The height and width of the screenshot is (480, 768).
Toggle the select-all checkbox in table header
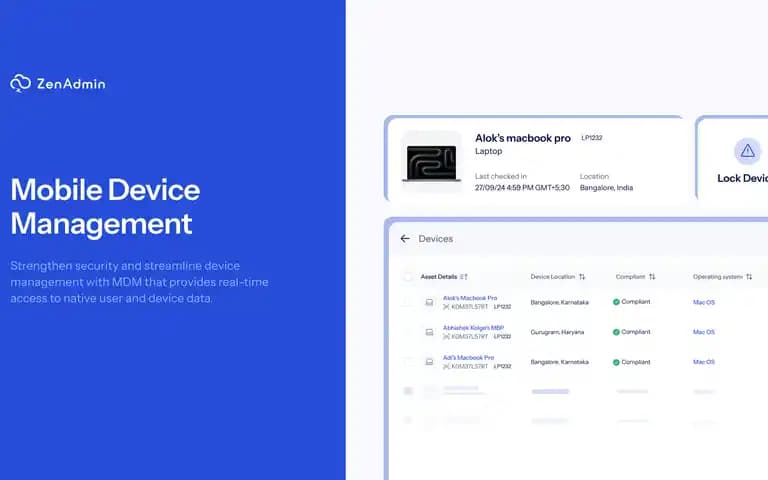[x=408, y=277]
